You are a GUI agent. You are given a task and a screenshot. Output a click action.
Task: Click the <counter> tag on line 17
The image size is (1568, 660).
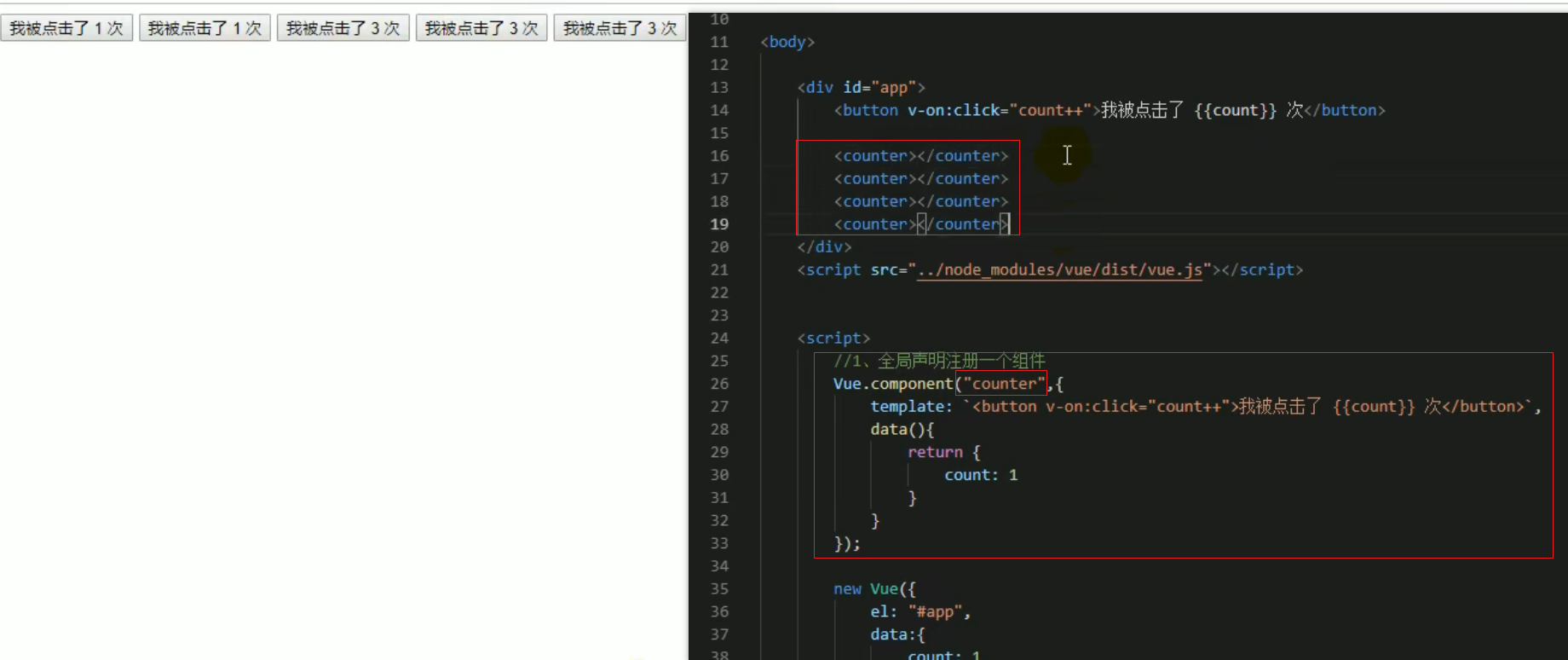point(921,179)
